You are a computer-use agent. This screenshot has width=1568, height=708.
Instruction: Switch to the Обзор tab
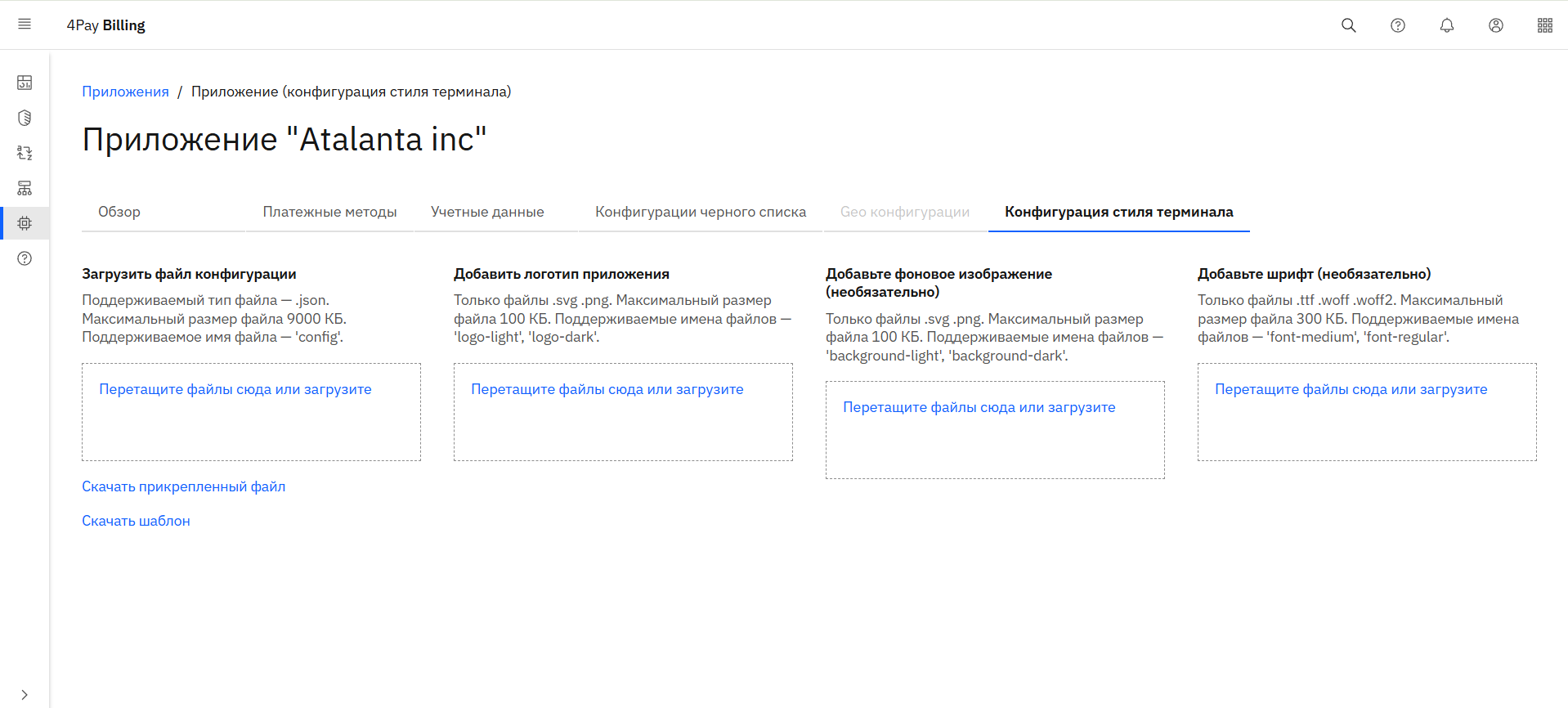click(119, 212)
